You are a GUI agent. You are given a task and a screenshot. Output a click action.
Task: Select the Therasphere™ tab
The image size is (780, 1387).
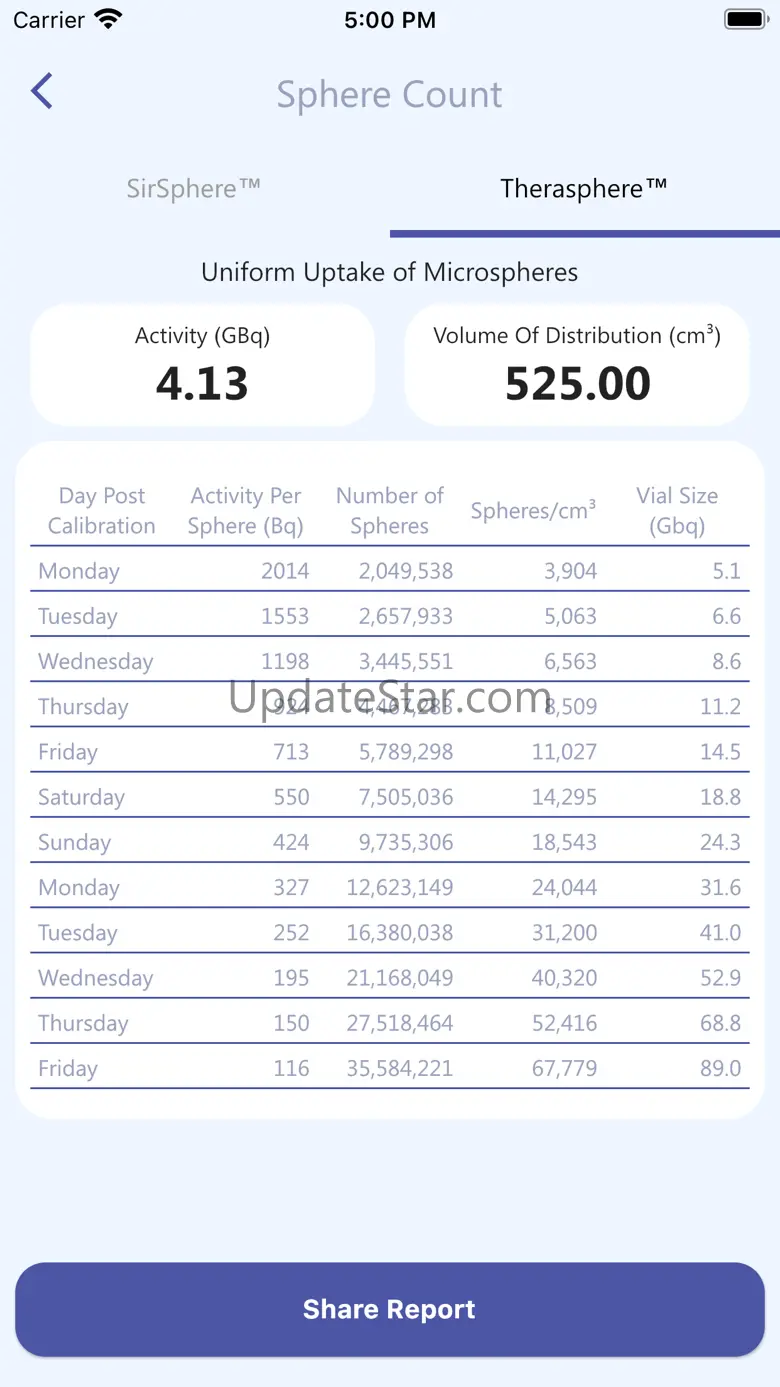pyautogui.click(x=584, y=189)
